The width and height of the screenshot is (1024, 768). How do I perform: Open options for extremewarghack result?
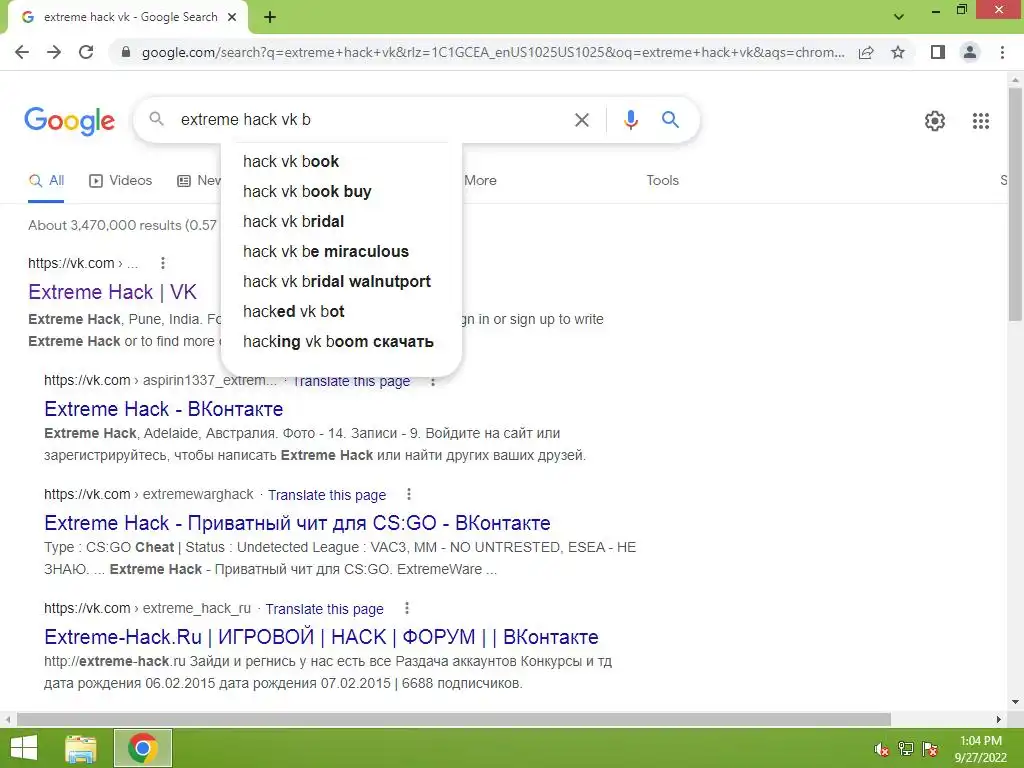pyautogui.click(x=409, y=494)
